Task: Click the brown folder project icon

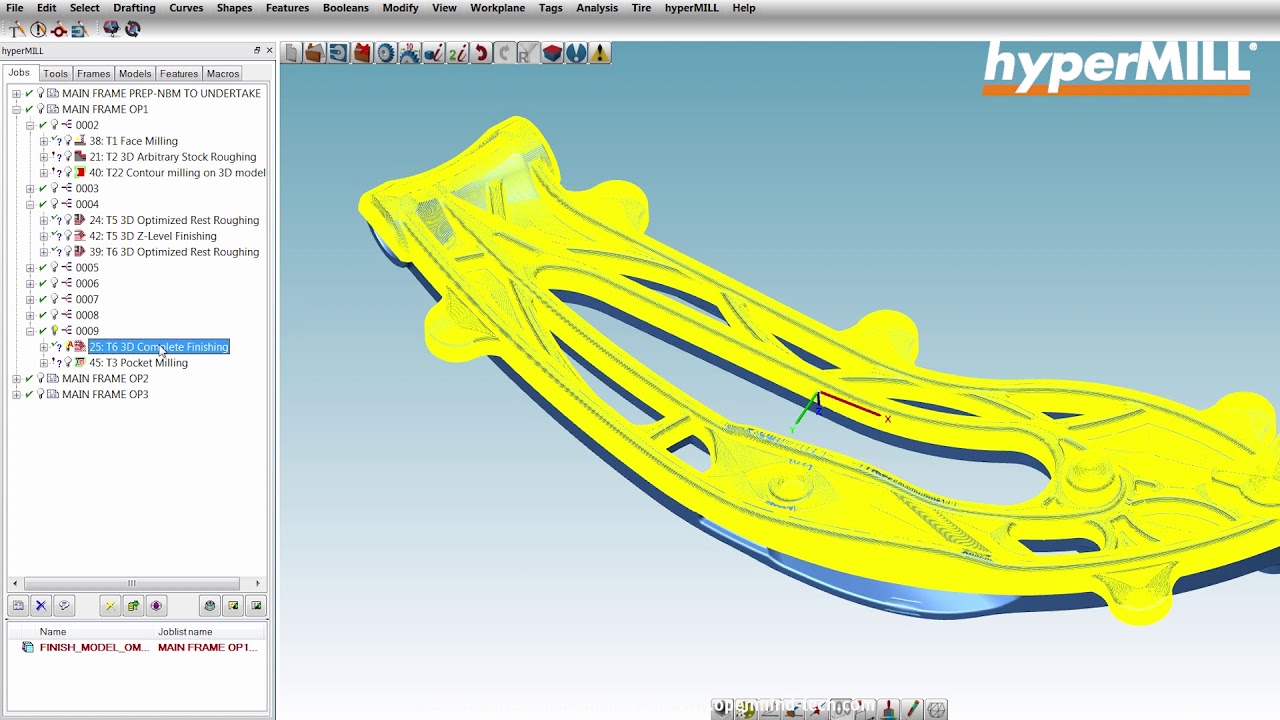Action: click(x=314, y=54)
